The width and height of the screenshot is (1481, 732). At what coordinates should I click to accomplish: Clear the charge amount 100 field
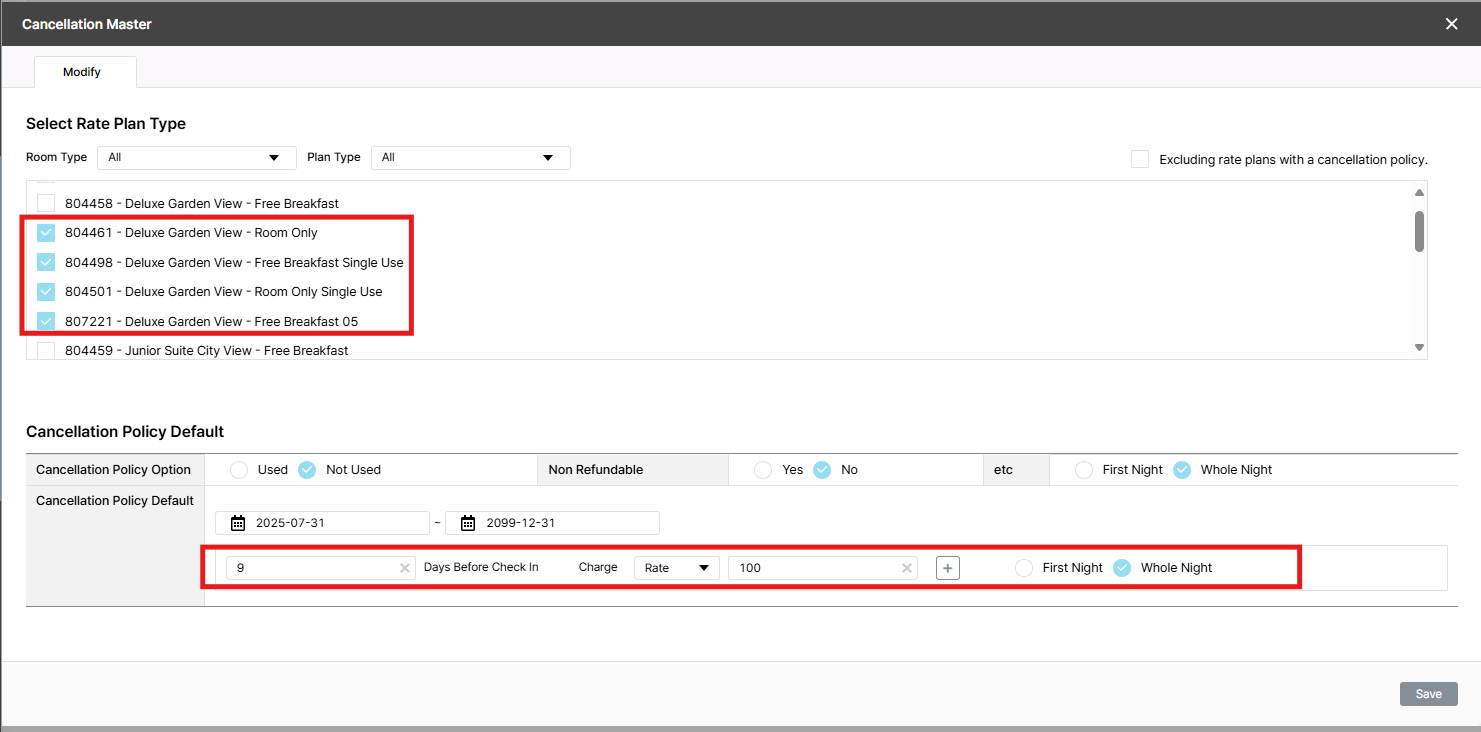[x=907, y=568]
